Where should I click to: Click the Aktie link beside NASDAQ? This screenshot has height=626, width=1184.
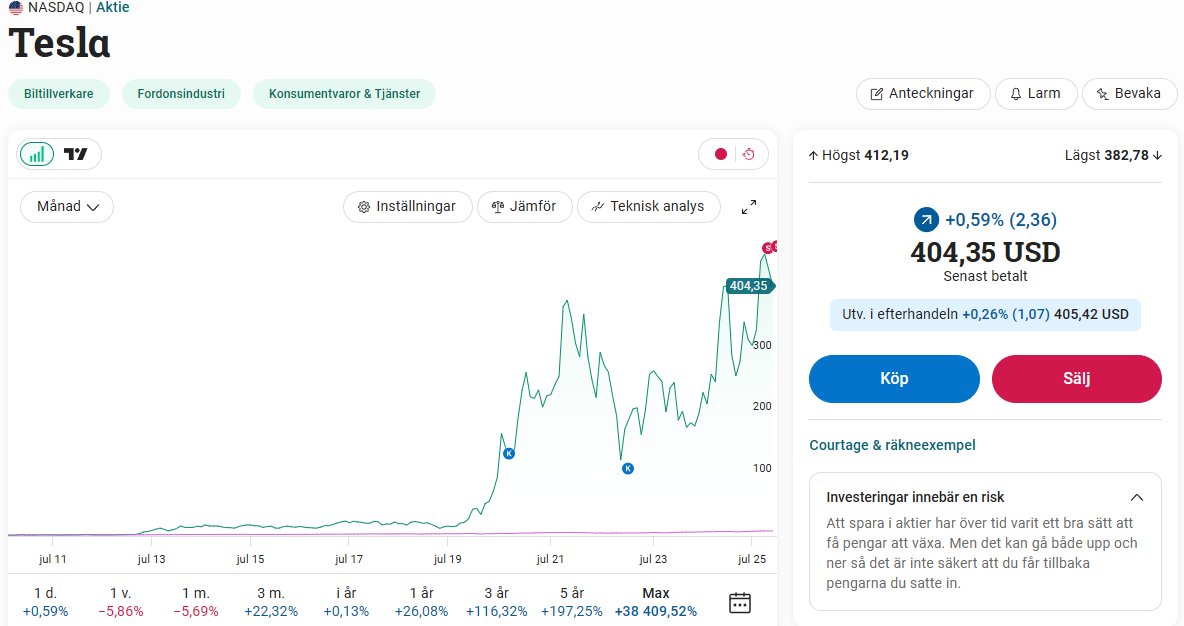113,8
